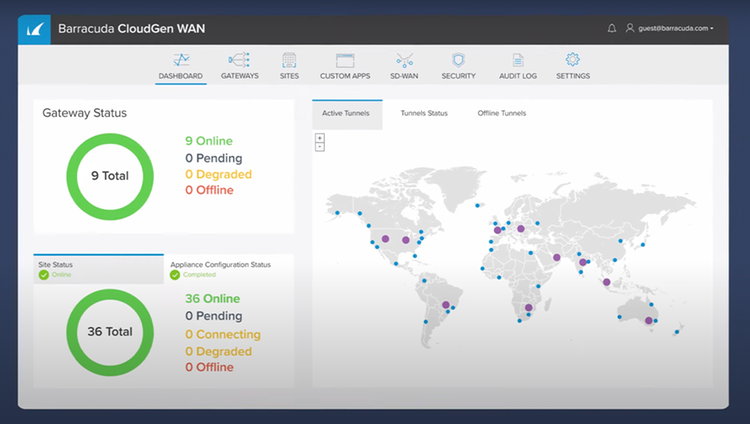Click the blue site marker in Alaska
750x424 pixels.
[338, 213]
